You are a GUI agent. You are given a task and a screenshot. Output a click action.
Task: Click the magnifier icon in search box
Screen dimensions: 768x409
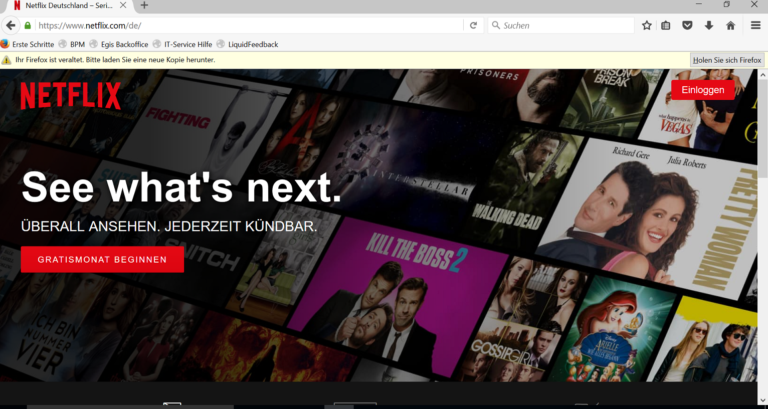coord(496,25)
